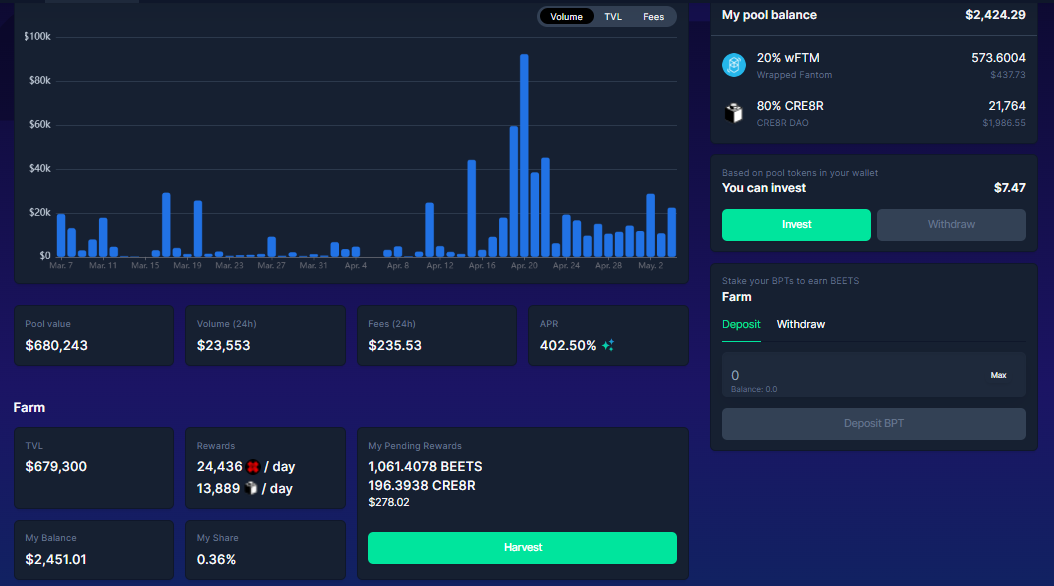
Task: Click the APR value 402.50%
Action: pos(568,345)
